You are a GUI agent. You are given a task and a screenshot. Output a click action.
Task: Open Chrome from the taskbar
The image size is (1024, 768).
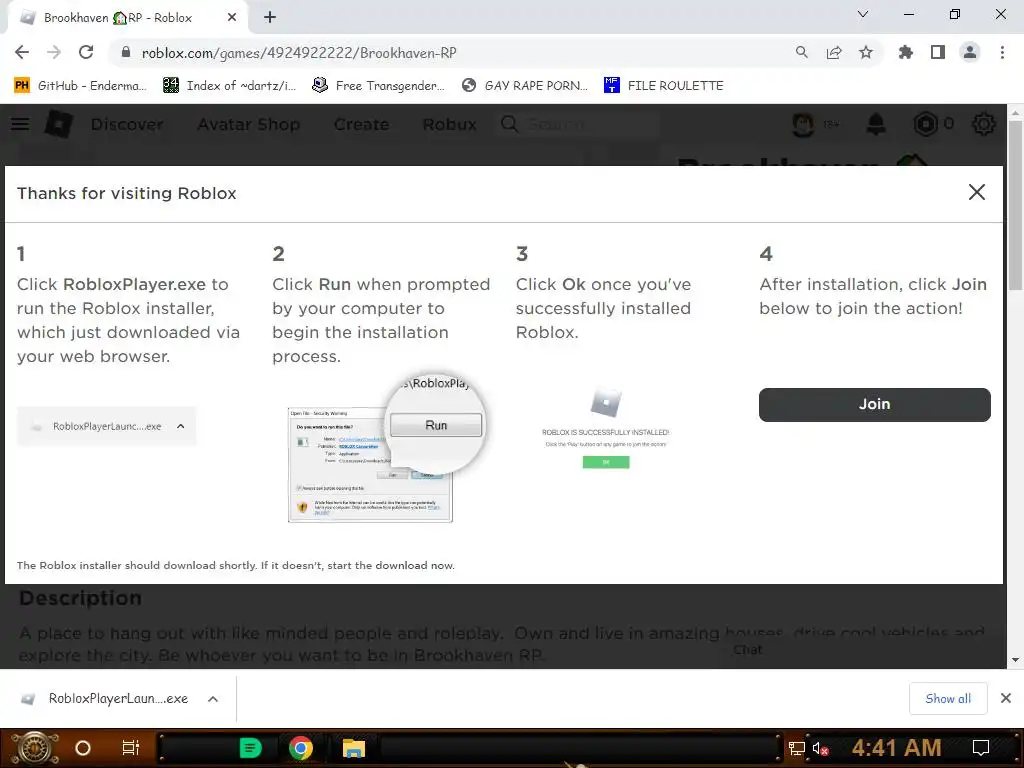[301, 748]
